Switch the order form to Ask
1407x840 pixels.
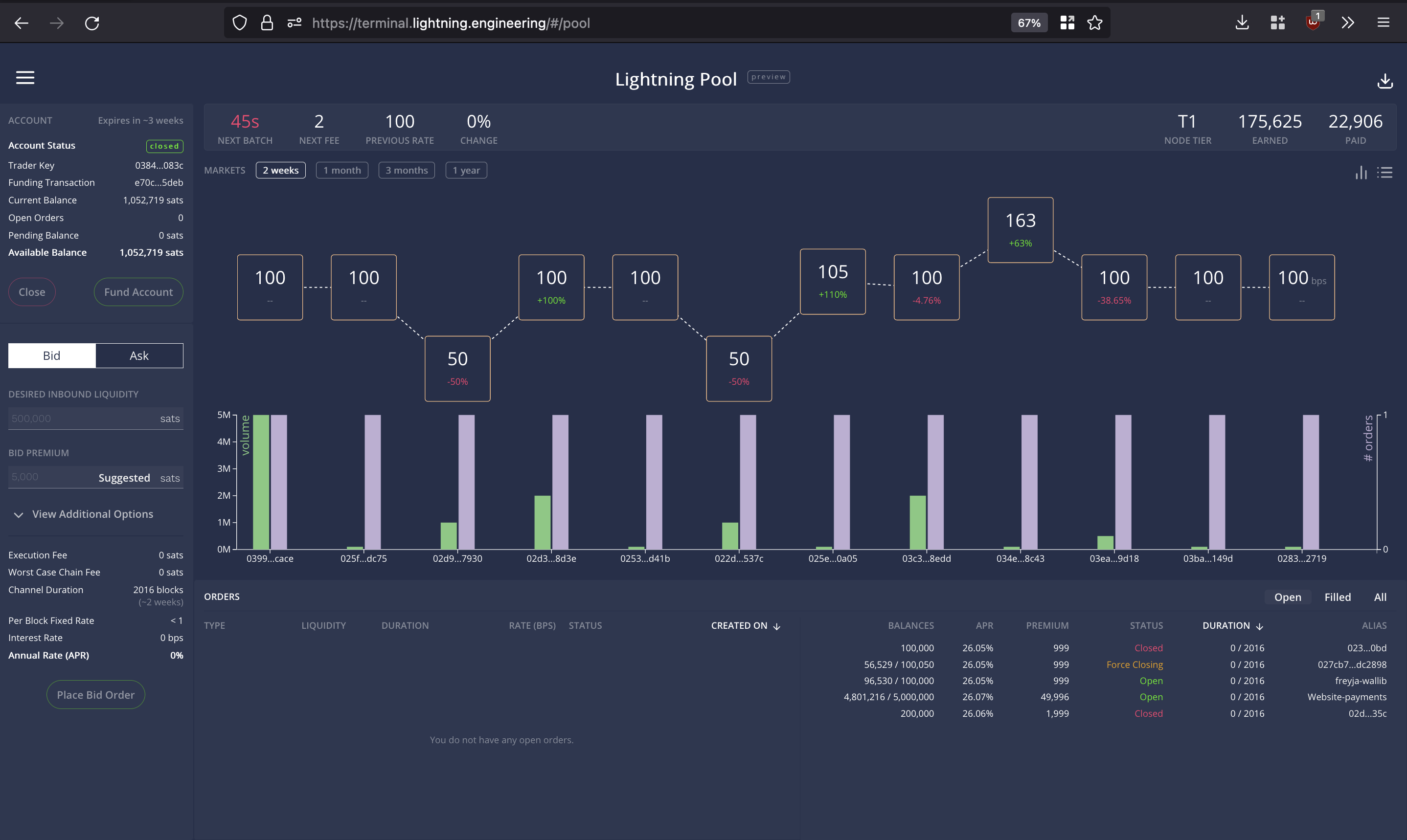[139, 355]
